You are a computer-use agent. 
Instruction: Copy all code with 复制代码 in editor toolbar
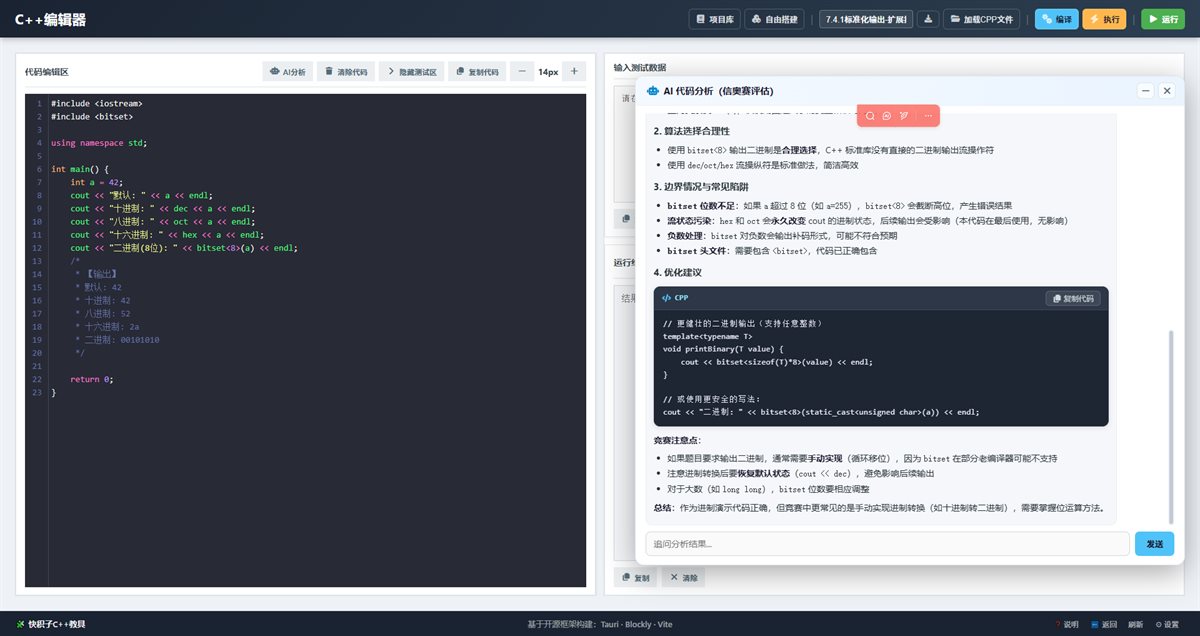(476, 72)
